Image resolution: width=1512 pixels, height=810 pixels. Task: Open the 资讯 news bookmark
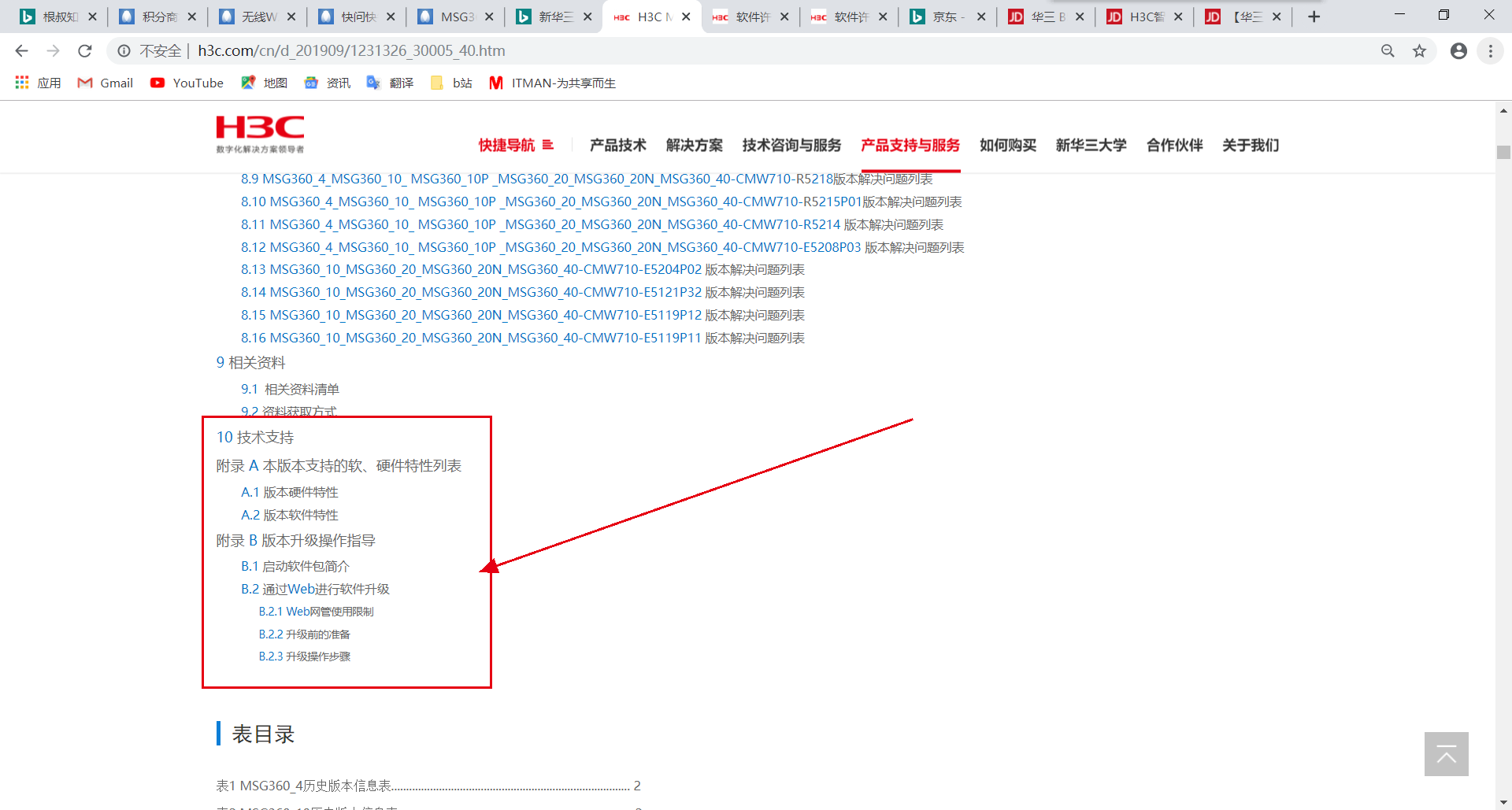[x=327, y=83]
